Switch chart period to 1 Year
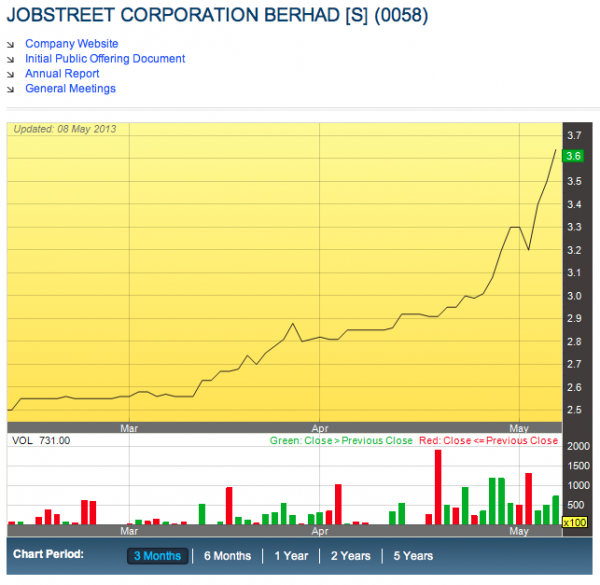600x585 pixels. [291, 556]
